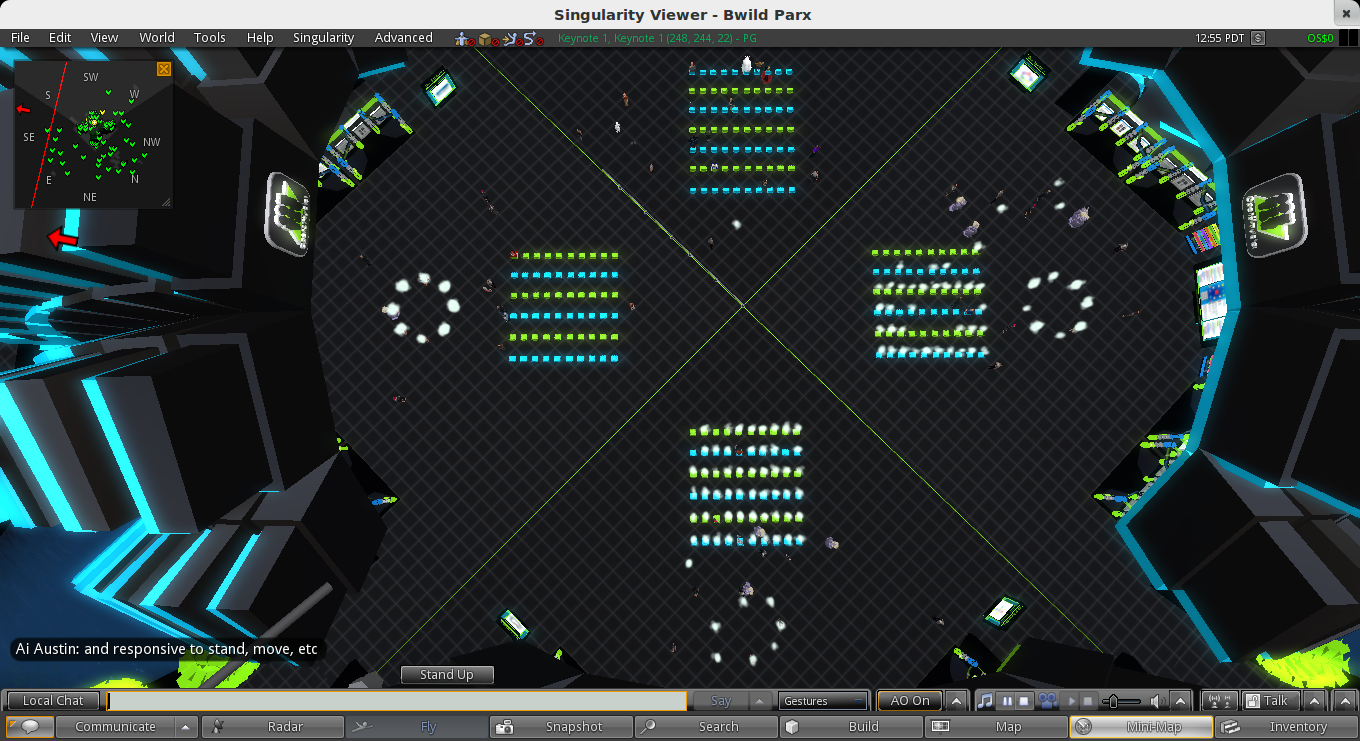The image size is (1360, 741).
Task: Expand the Communicate arrow menu
Action: tap(185, 727)
